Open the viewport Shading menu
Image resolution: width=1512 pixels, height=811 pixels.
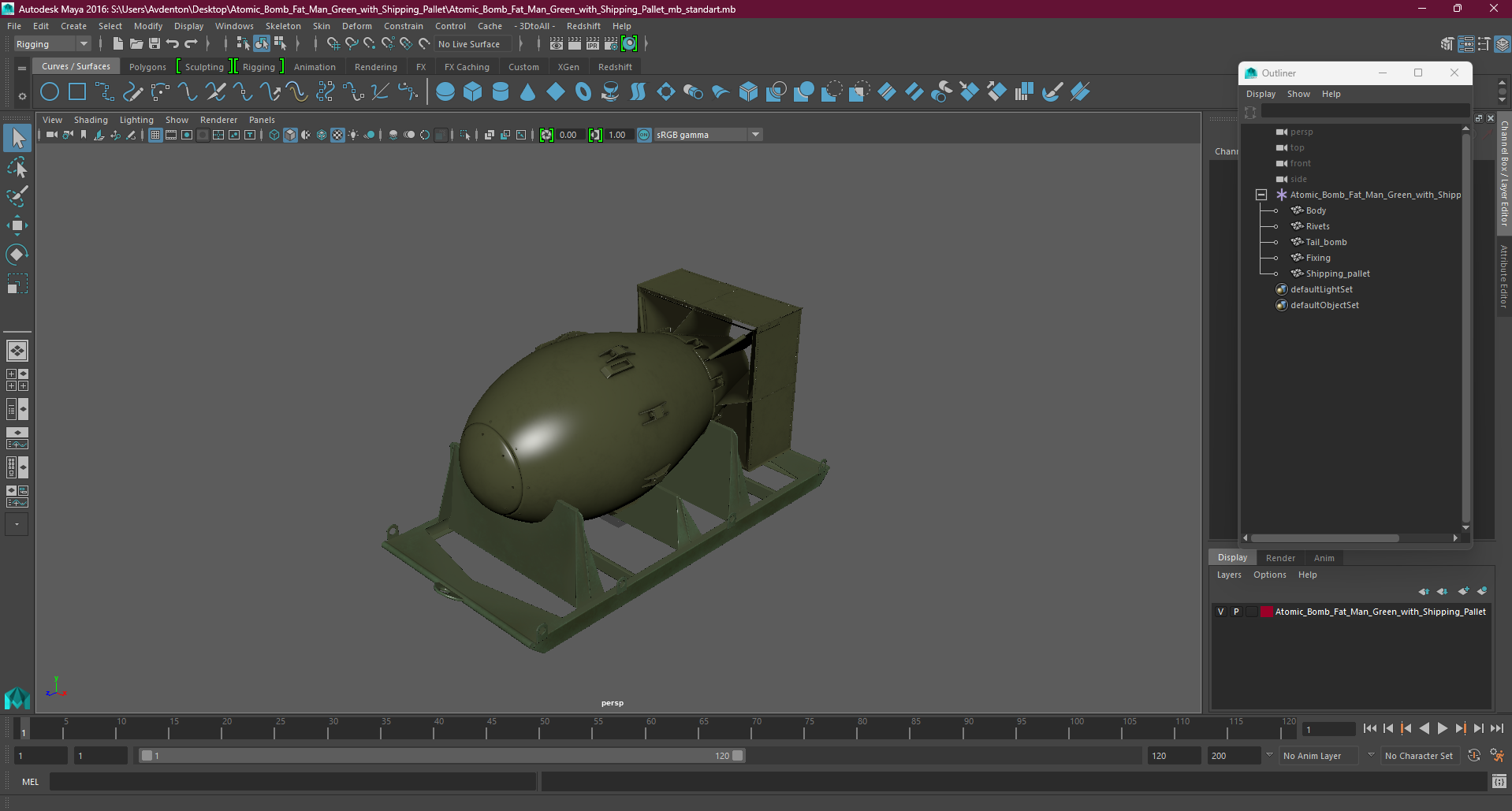click(91, 120)
